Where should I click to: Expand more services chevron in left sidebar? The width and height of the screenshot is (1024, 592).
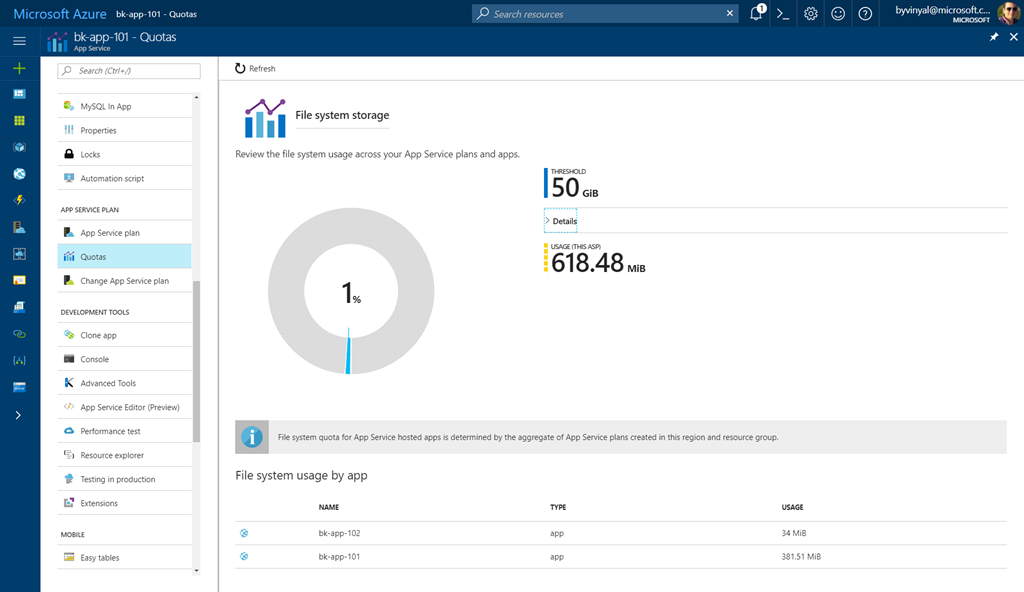[x=19, y=415]
